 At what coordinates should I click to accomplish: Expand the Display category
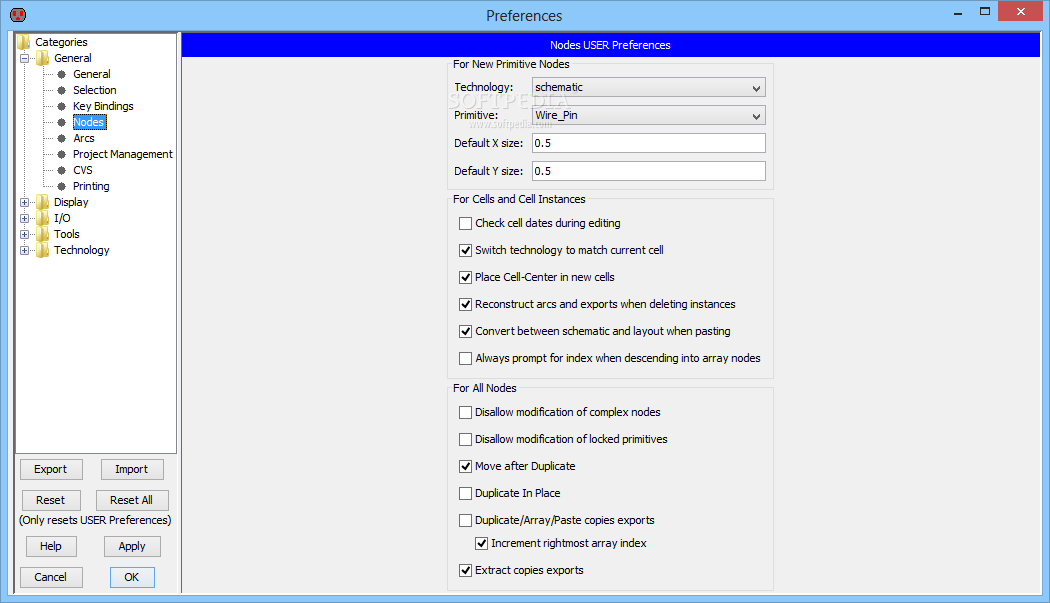[25, 202]
